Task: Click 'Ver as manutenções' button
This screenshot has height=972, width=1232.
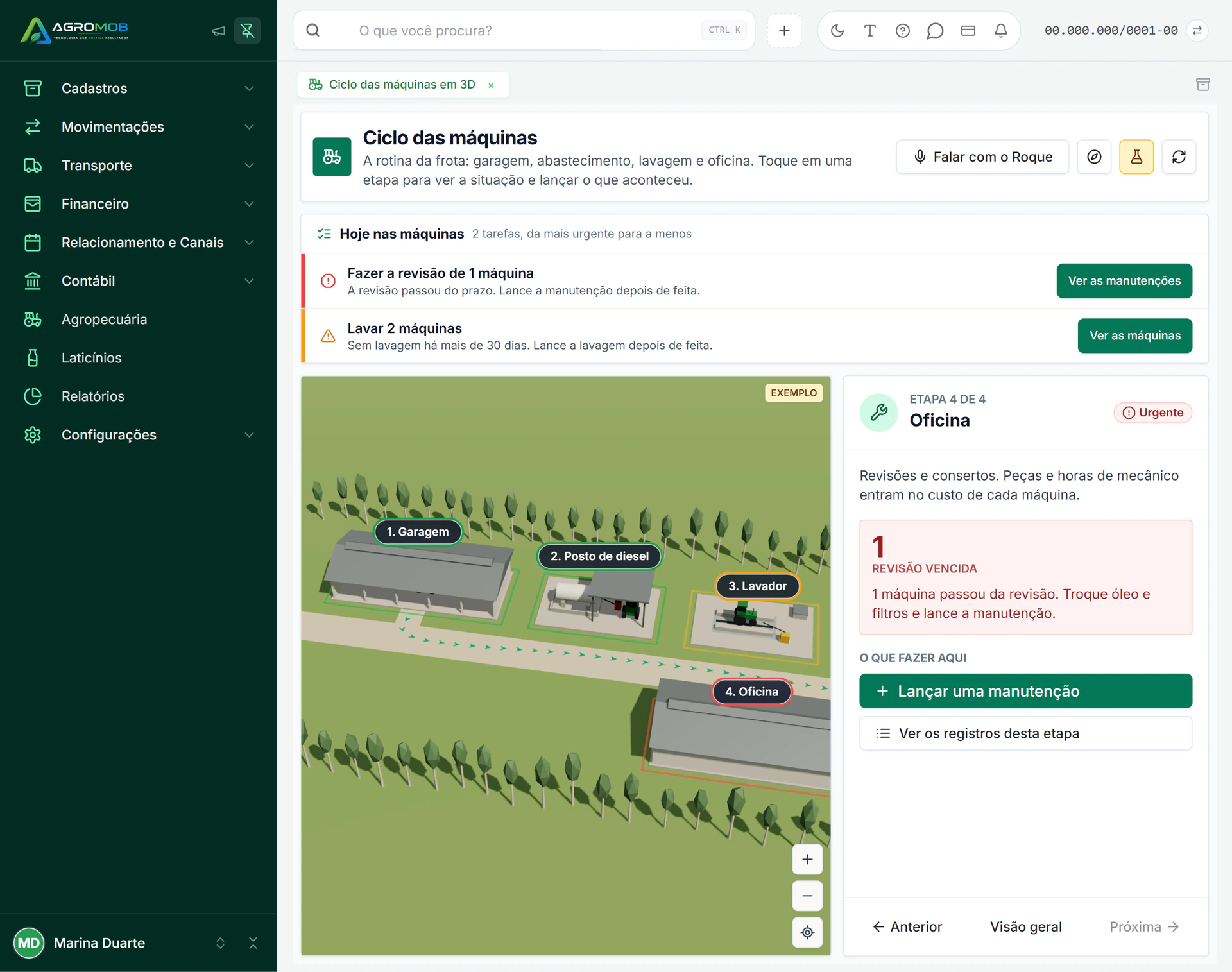Action: click(x=1124, y=280)
